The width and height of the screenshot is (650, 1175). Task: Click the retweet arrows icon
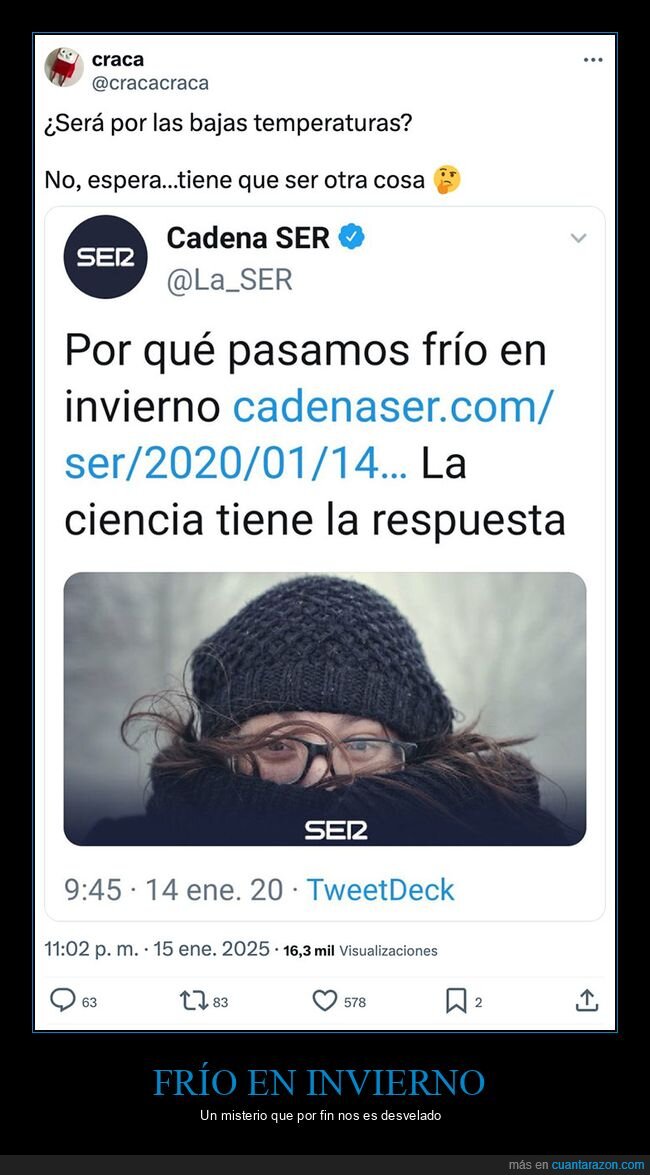pos(193,1000)
